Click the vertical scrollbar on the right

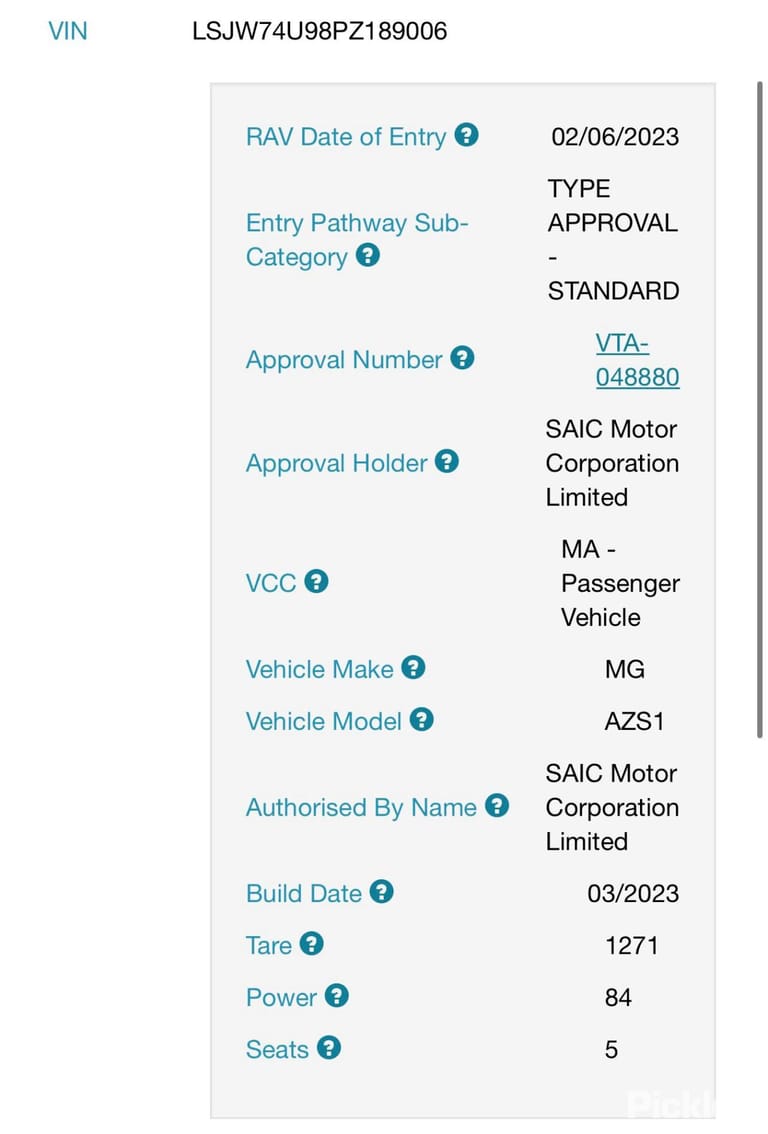pyautogui.click(x=759, y=409)
